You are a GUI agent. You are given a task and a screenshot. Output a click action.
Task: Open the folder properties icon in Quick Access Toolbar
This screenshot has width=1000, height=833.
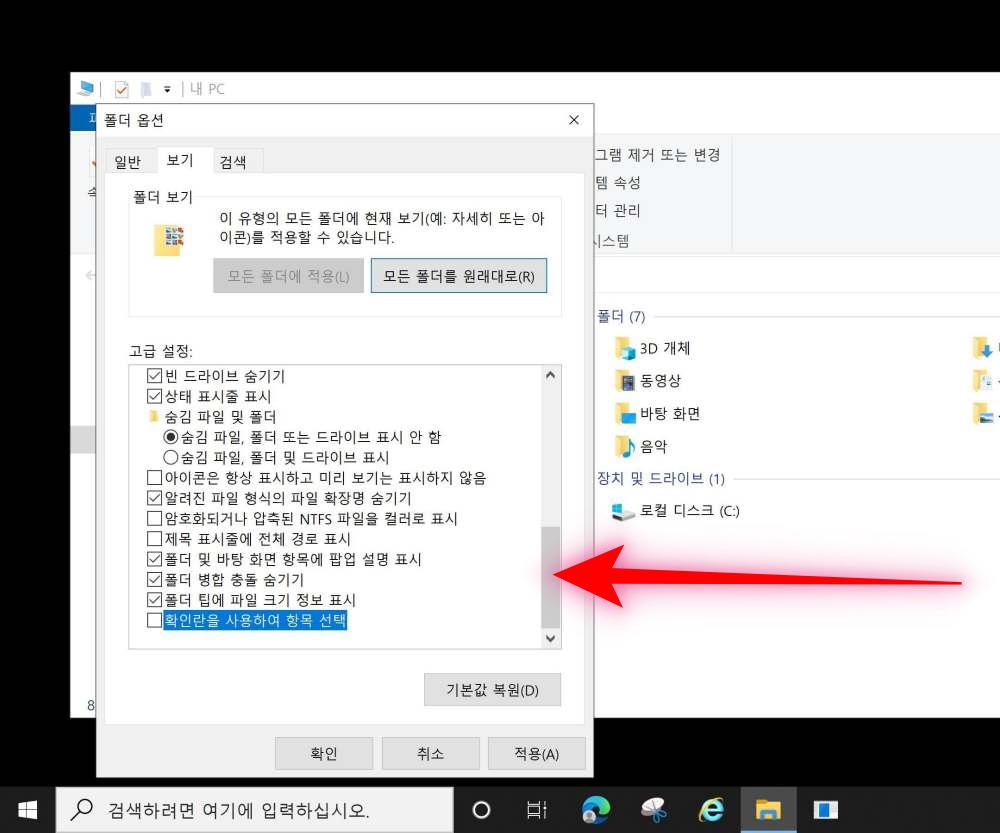click(121, 90)
